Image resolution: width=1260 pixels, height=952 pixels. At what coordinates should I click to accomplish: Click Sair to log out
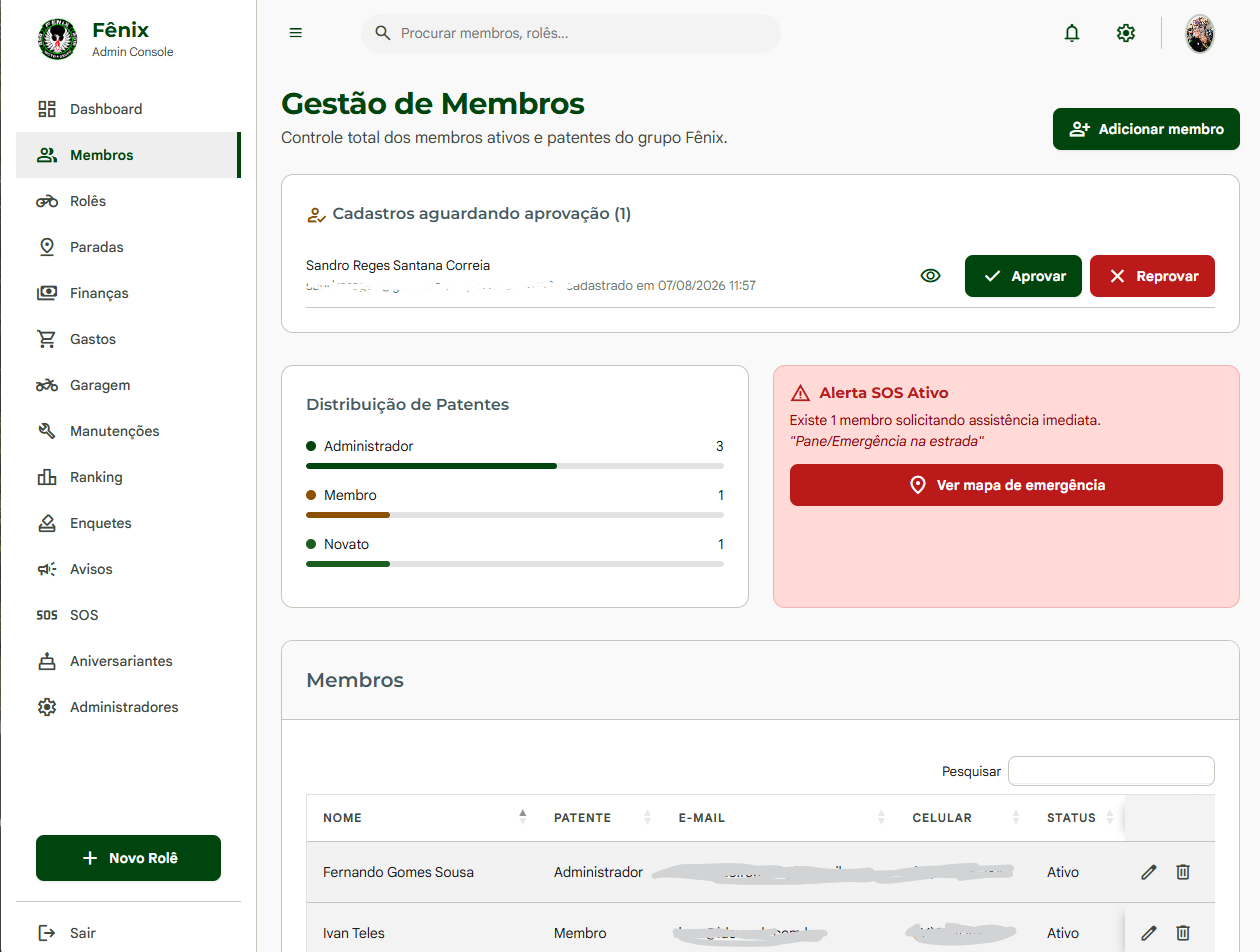128,933
